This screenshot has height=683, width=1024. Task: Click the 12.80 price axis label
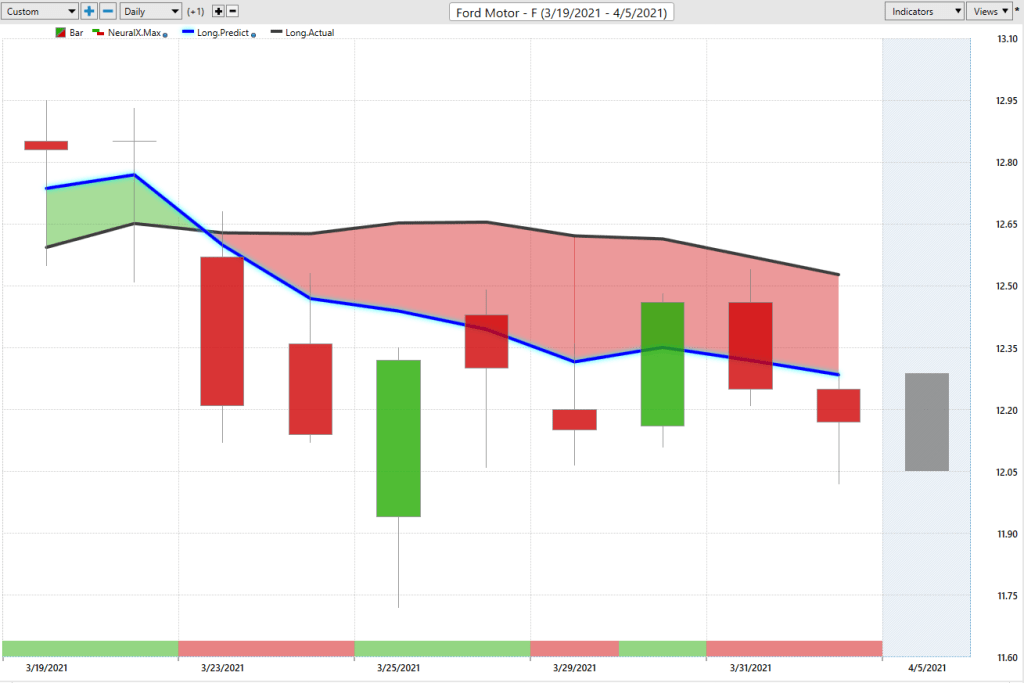tap(1007, 163)
